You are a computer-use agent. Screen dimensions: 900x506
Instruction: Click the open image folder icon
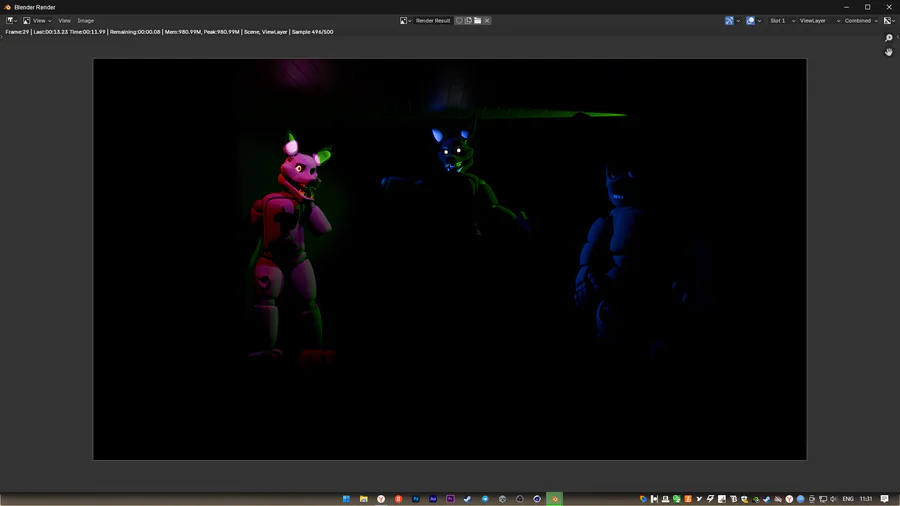[x=478, y=21]
